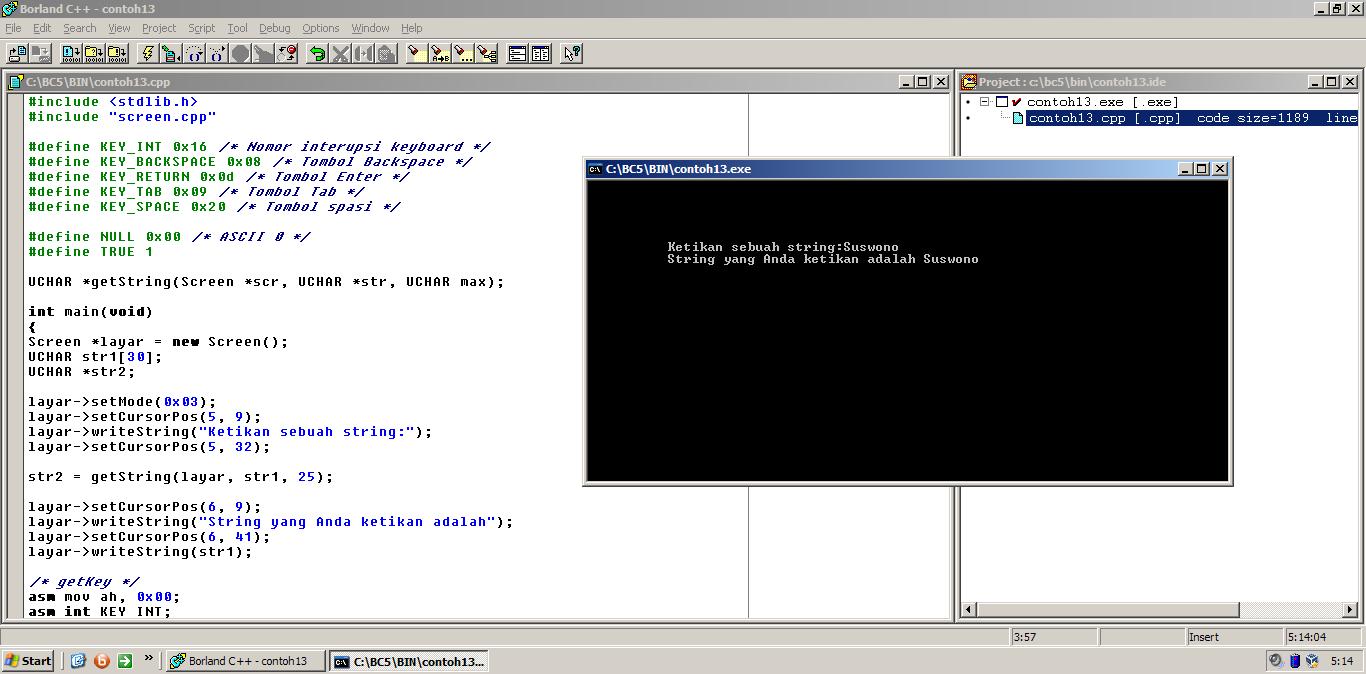Open the Options menu

click(x=321, y=28)
